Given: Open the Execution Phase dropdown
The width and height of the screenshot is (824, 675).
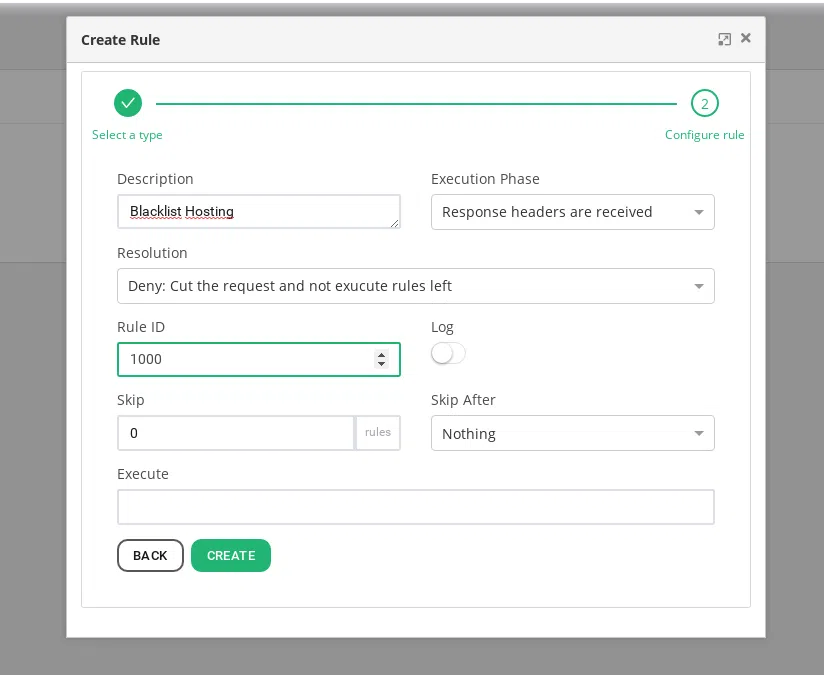Looking at the screenshot, I should [x=572, y=211].
